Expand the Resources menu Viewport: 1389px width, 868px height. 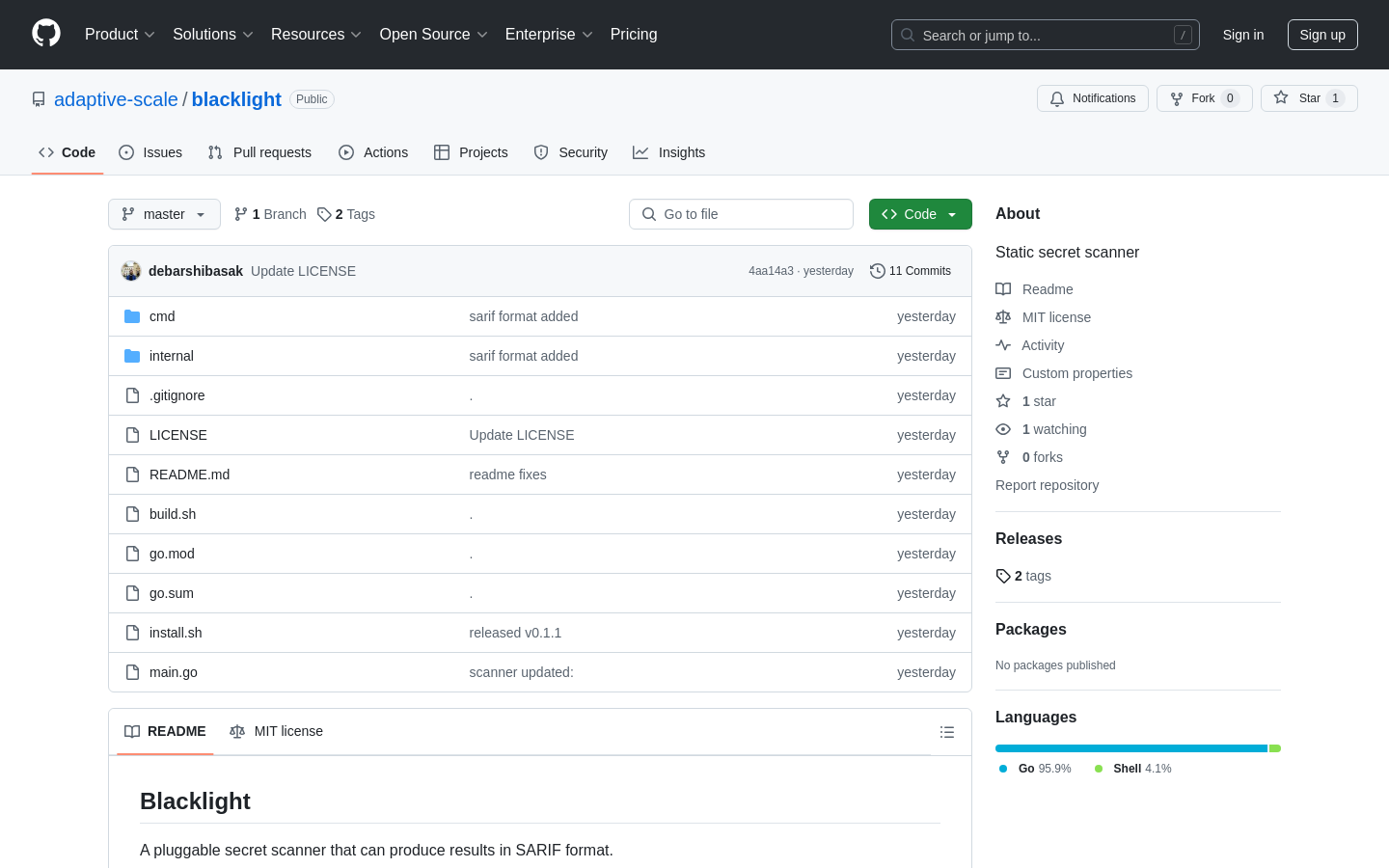(316, 34)
